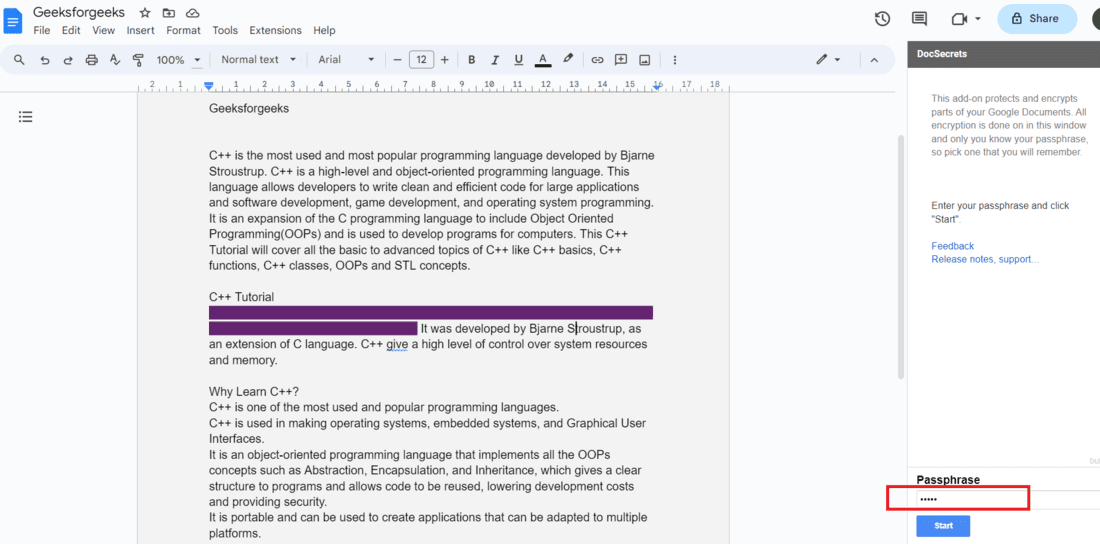This screenshot has width=1100, height=544.
Task: Expand video call options arrow
Action: (x=978, y=20)
